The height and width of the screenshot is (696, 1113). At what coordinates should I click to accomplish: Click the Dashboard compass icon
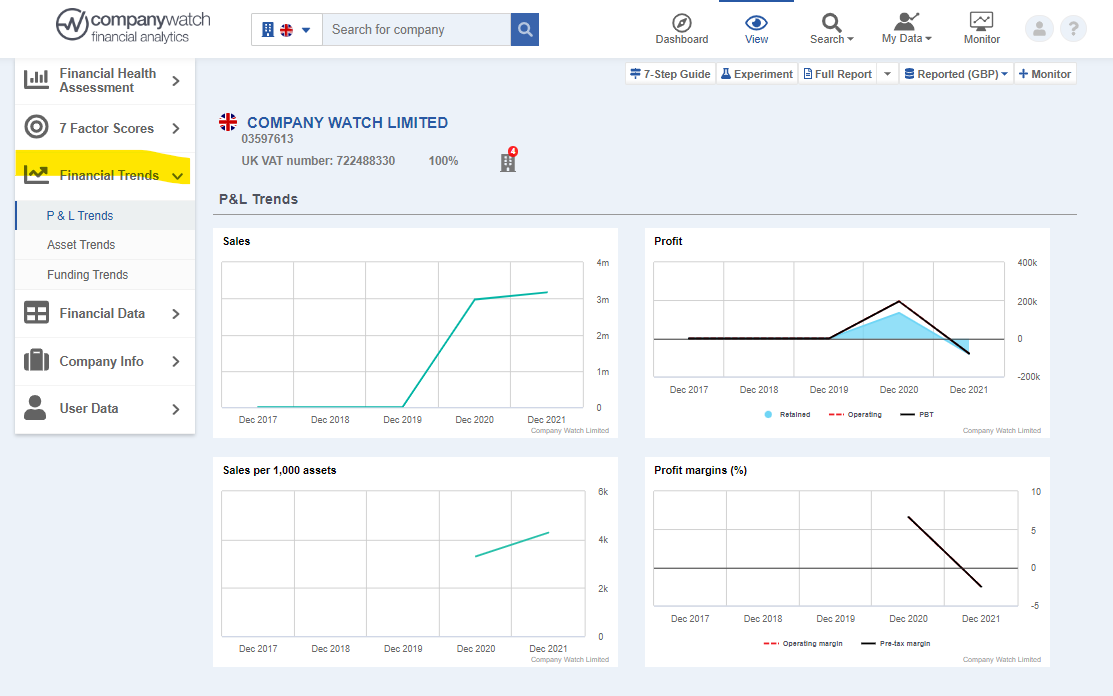681,23
